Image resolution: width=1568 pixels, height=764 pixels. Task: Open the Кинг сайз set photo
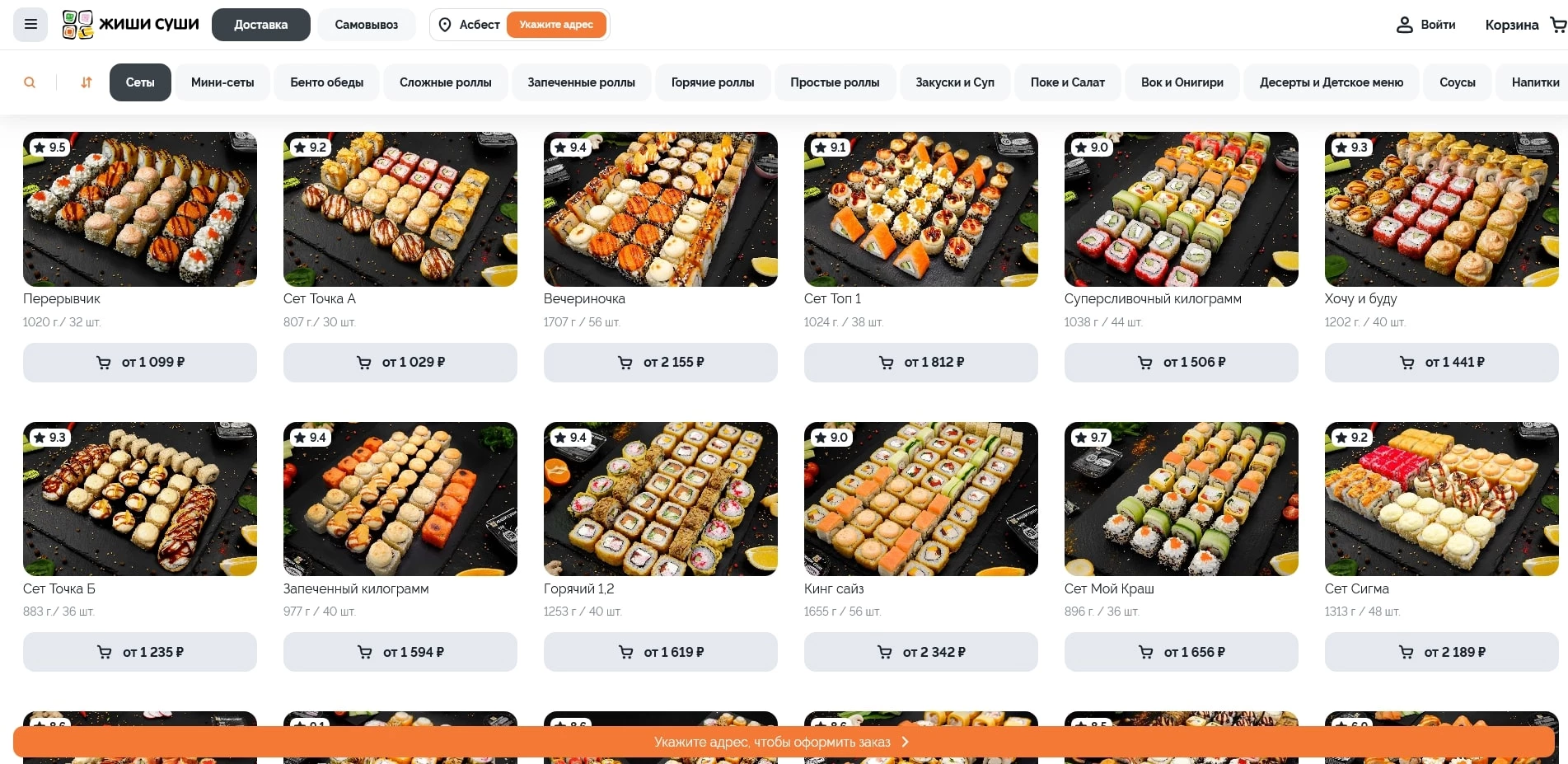(x=921, y=499)
